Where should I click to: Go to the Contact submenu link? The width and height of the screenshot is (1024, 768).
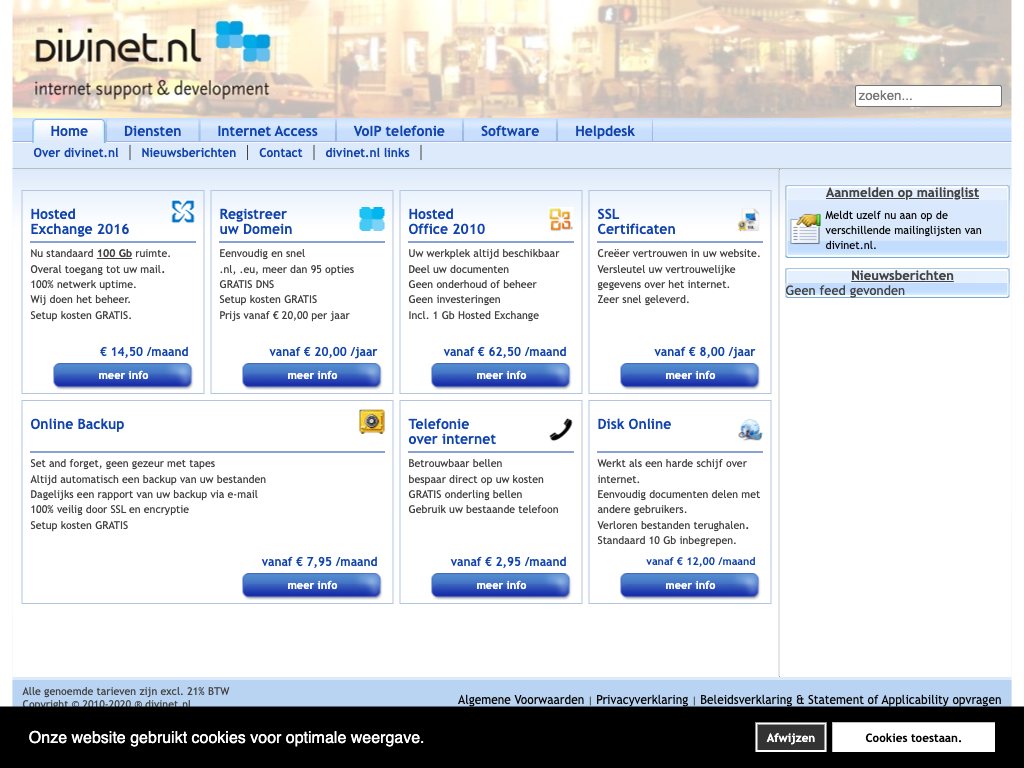(280, 153)
